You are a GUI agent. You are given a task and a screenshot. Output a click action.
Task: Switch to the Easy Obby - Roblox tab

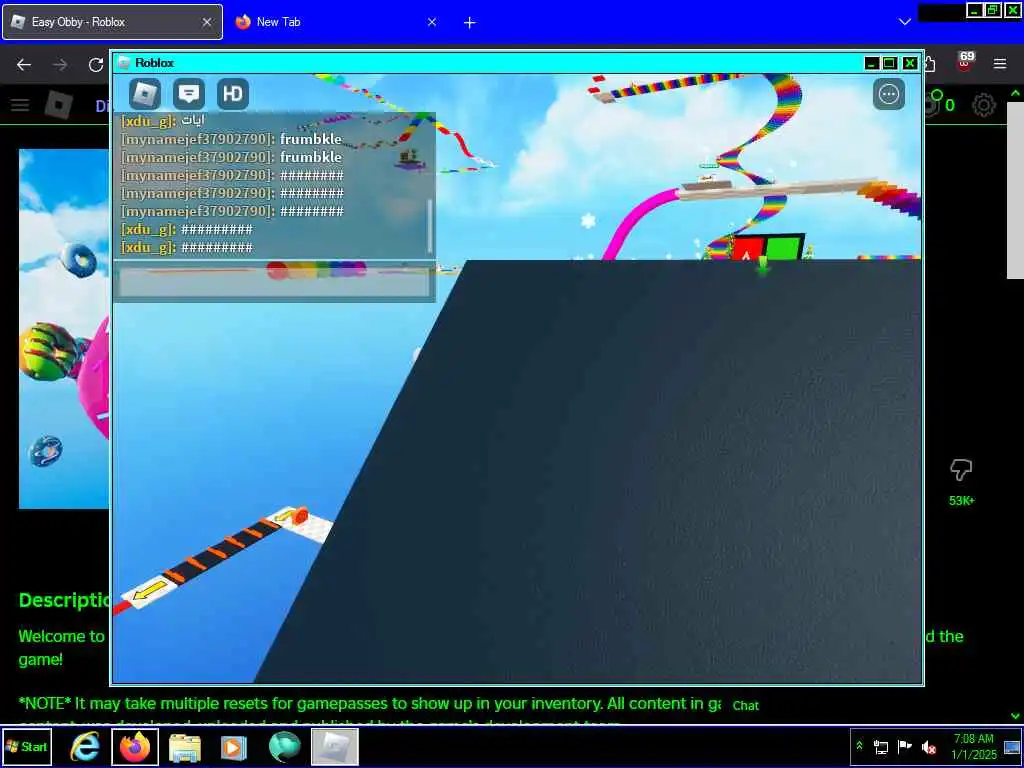(x=112, y=22)
